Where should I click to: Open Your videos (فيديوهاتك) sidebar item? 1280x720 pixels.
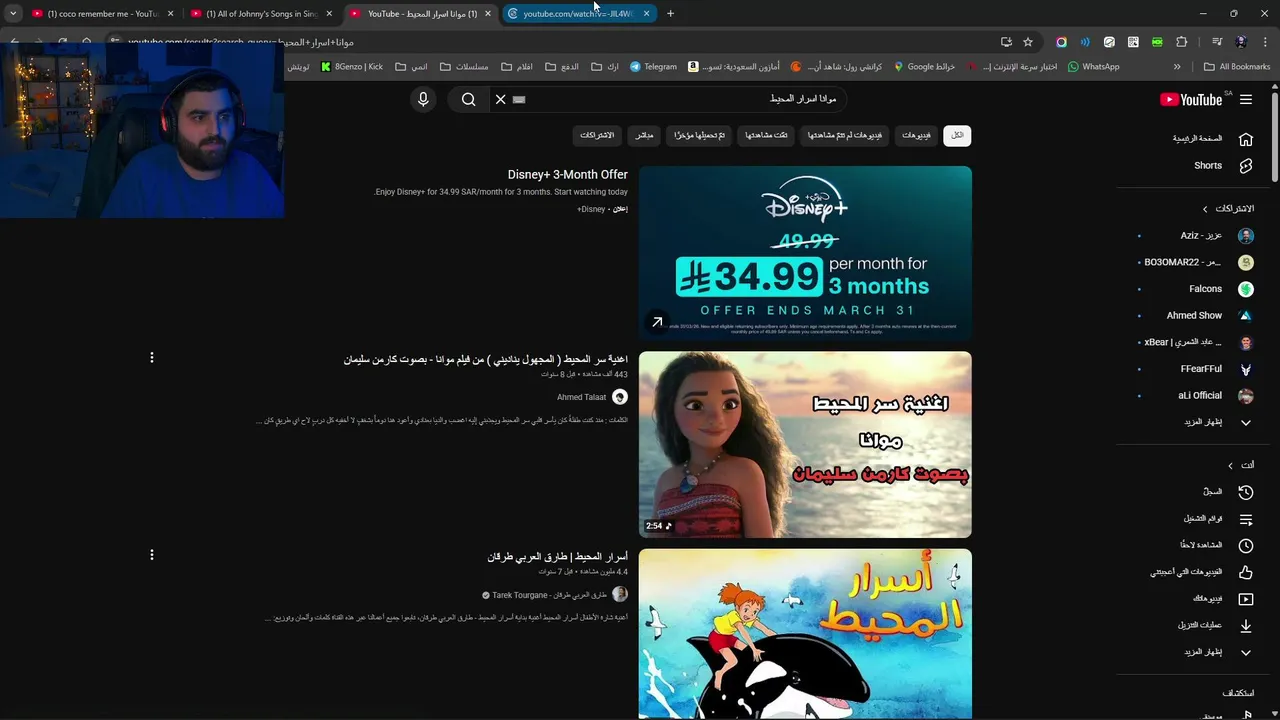coord(1222,599)
